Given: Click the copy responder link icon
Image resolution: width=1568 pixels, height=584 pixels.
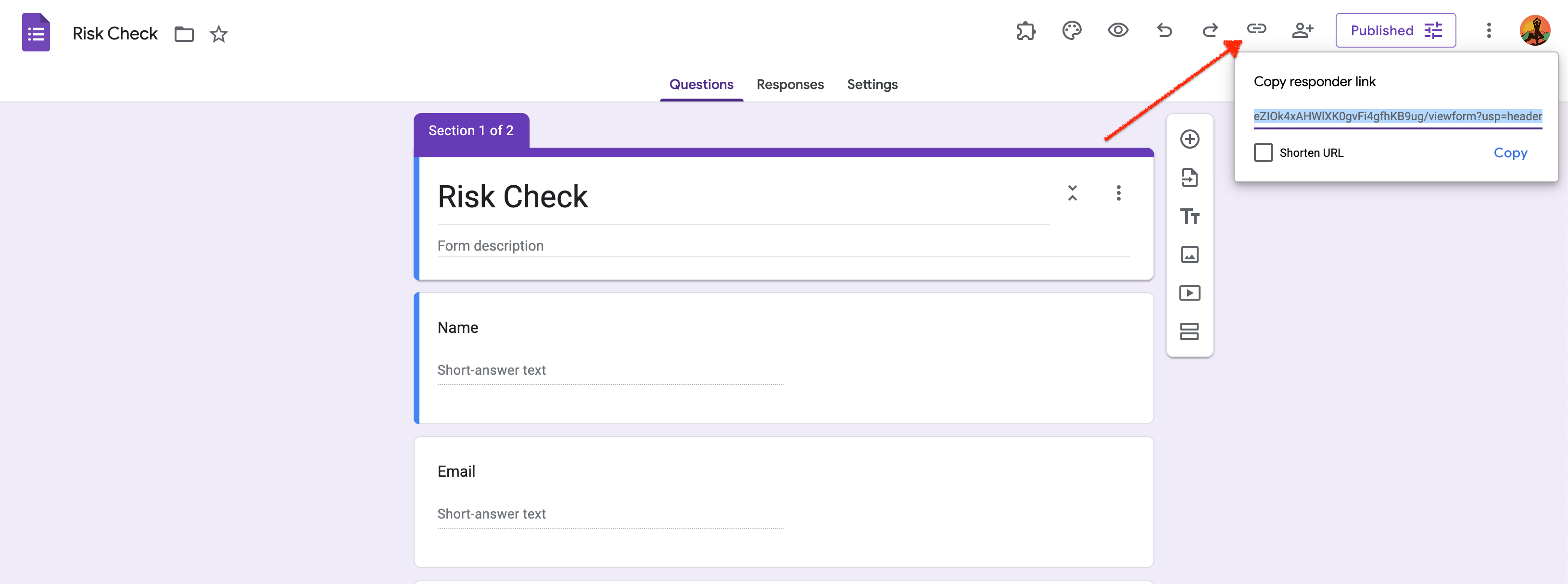Looking at the screenshot, I should (x=1256, y=29).
